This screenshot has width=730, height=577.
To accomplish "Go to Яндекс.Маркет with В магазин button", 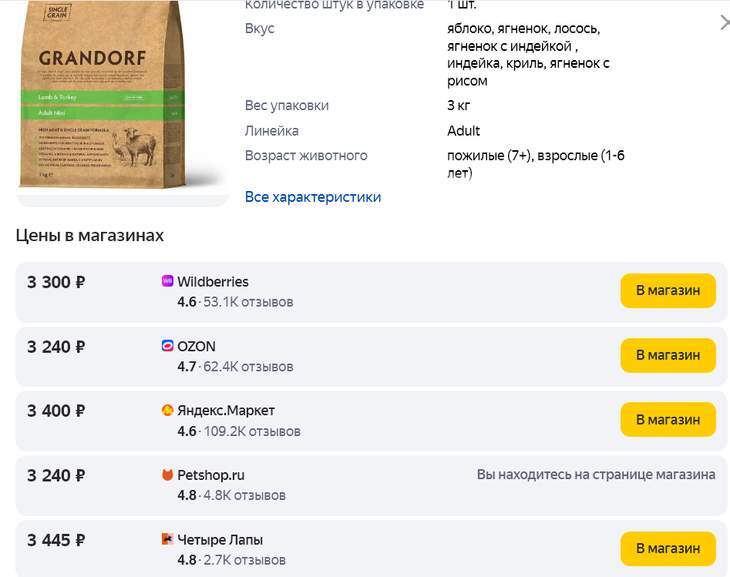I will [x=668, y=420].
